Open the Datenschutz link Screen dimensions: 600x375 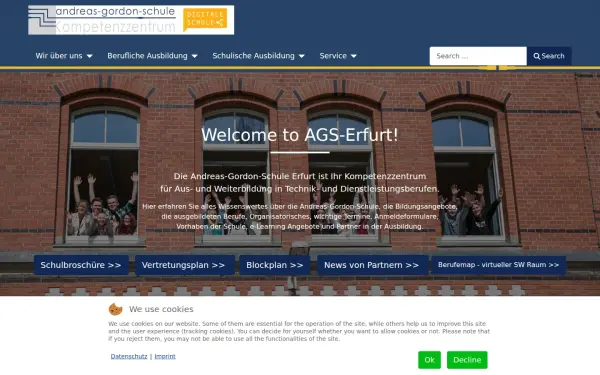[129, 356]
